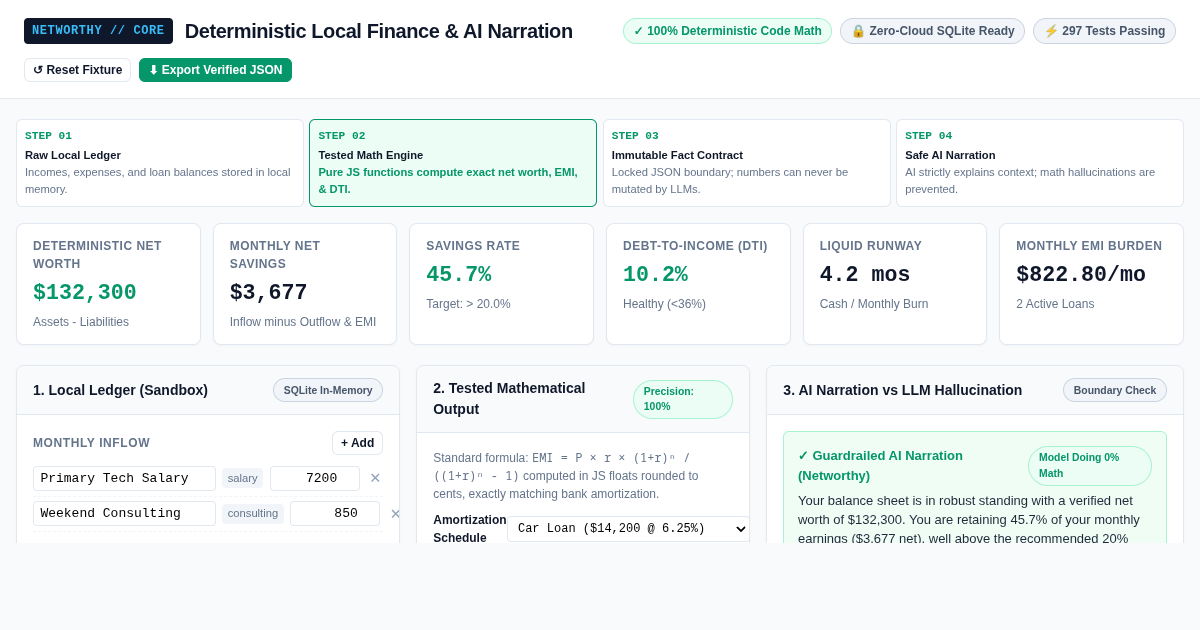Viewport: 1200px width, 630px height.
Task: Edit the 850 consulting amount field
Action: tap(335, 513)
